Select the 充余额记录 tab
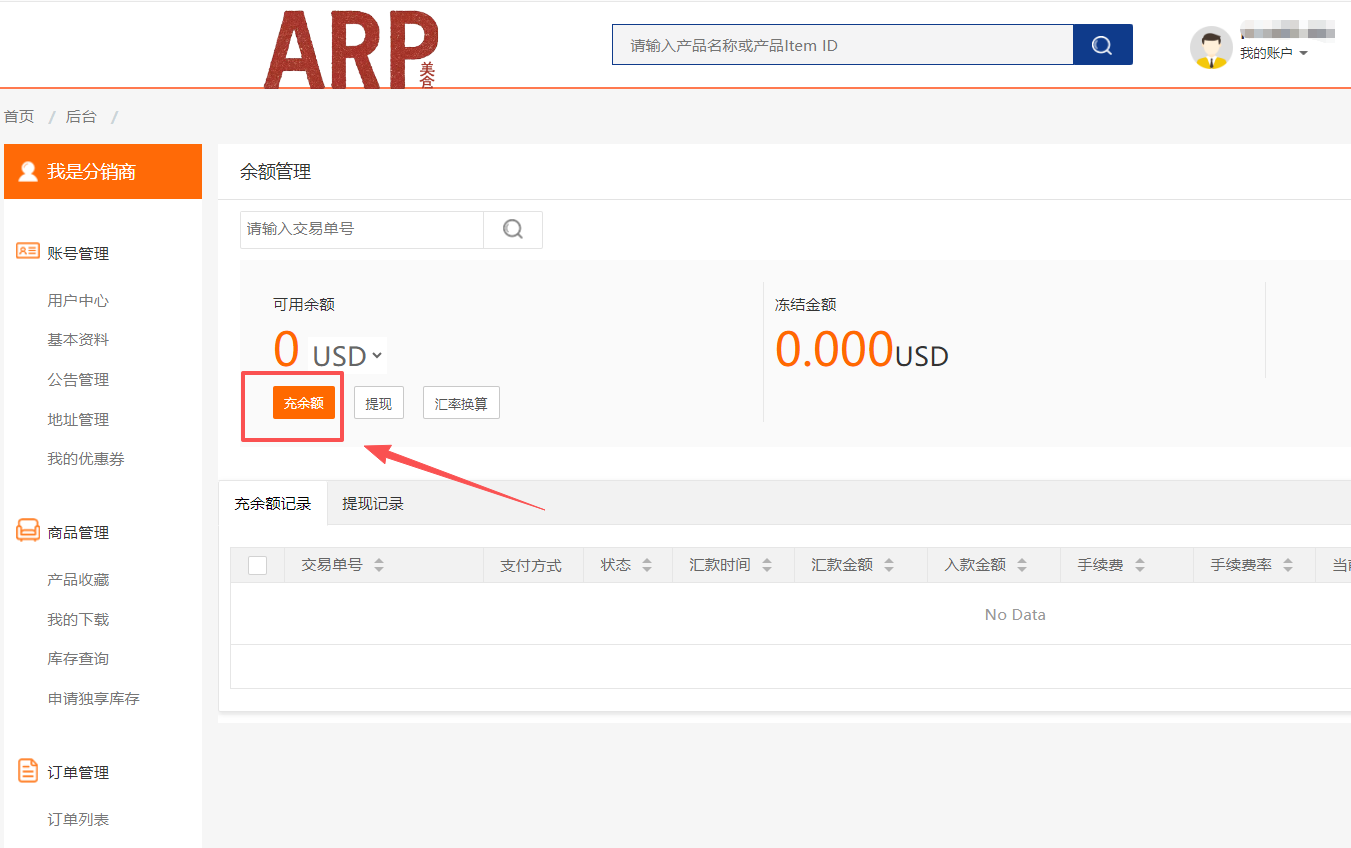Image resolution: width=1351 pixels, height=848 pixels. [x=273, y=504]
